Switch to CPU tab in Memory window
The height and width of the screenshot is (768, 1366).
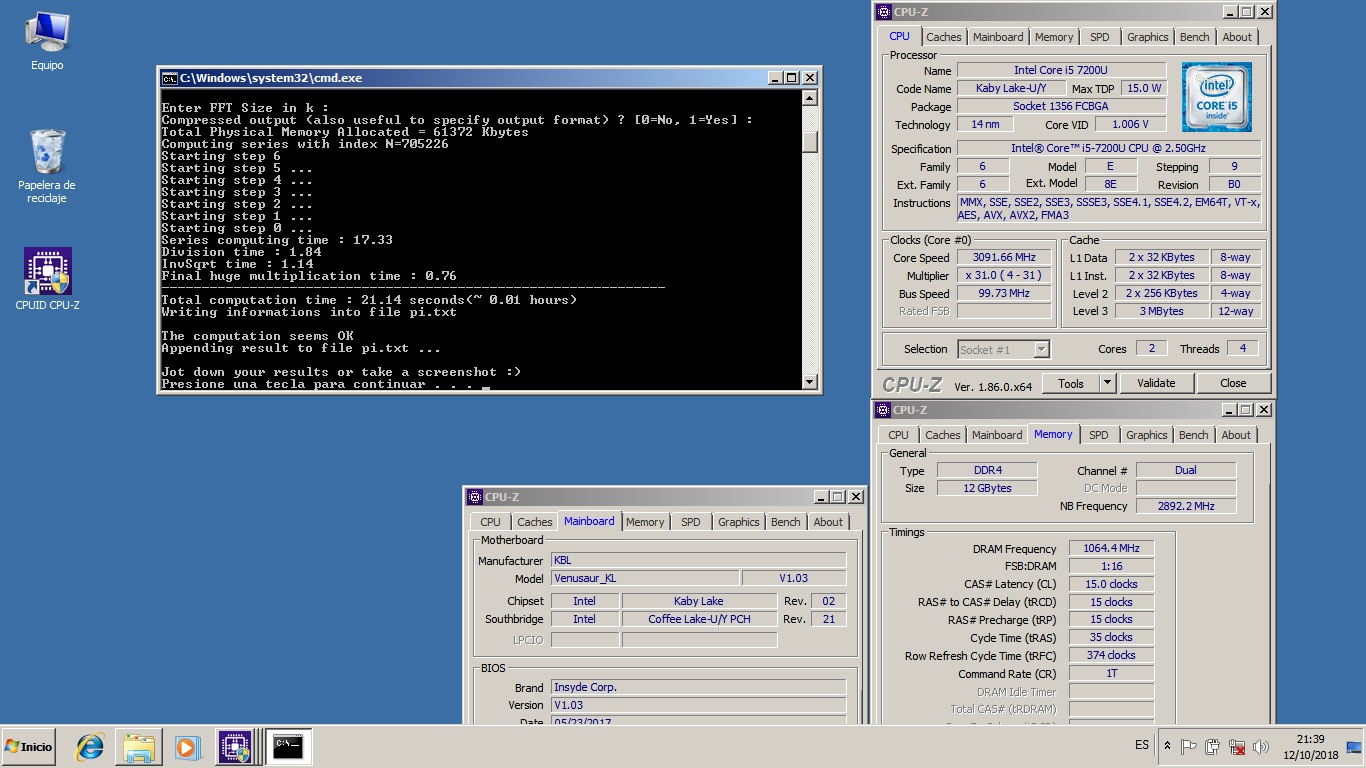click(x=898, y=435)
